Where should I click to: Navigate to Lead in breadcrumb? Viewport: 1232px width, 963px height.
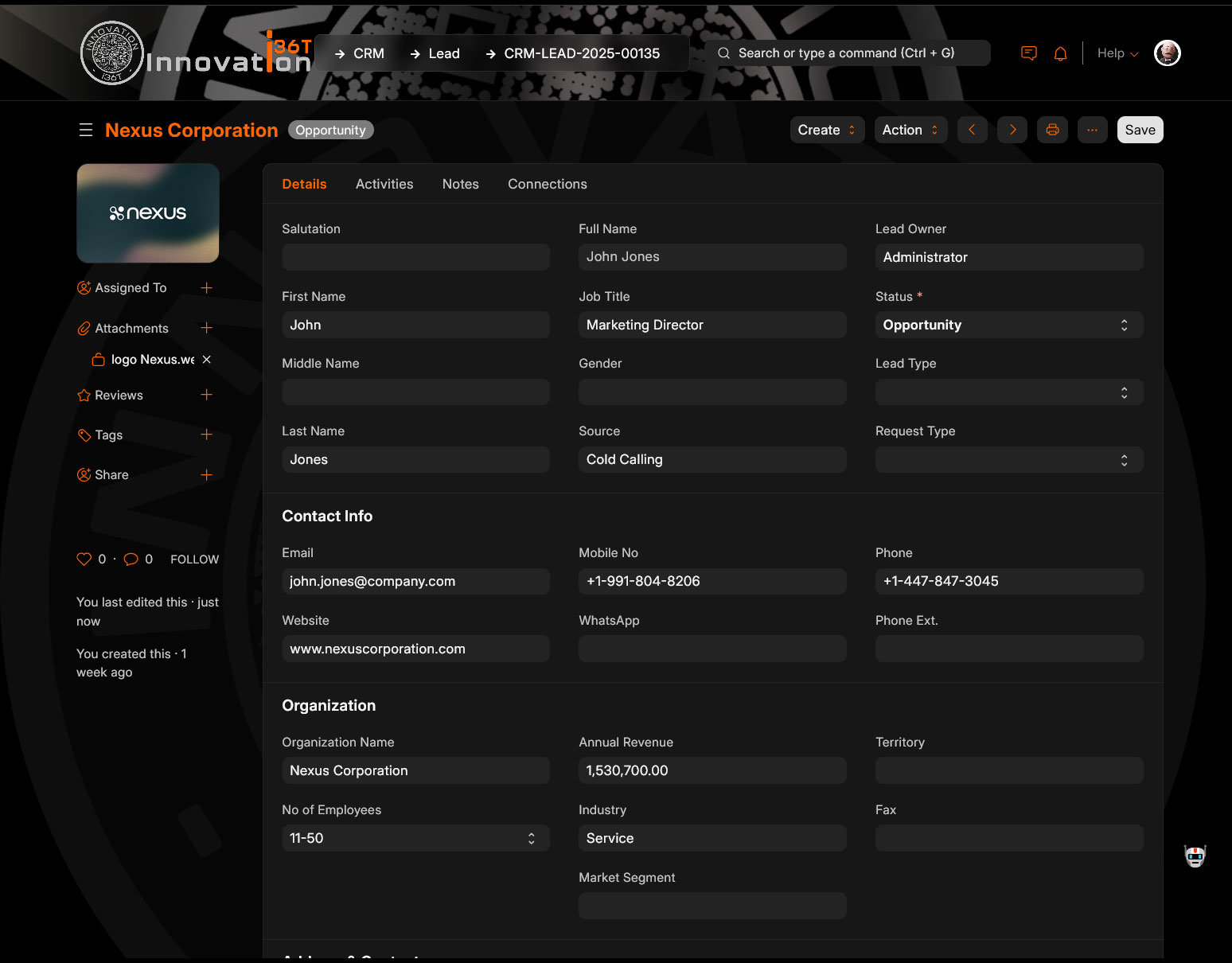443,53
